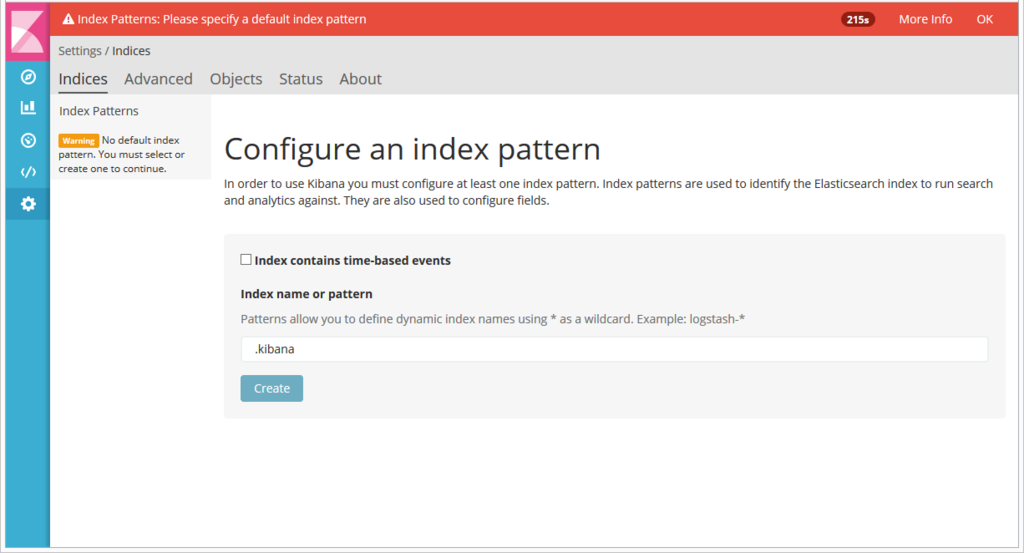
Task: Click 'Index name or pattern' label
Action: click(306, 294)
